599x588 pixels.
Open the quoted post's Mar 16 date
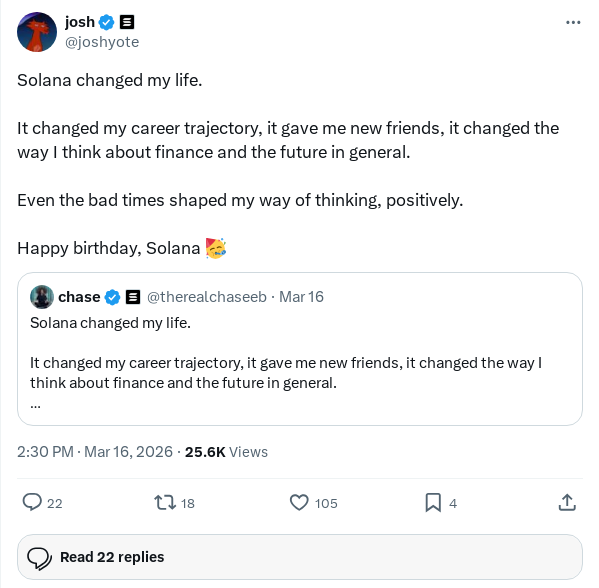(301, 297)
